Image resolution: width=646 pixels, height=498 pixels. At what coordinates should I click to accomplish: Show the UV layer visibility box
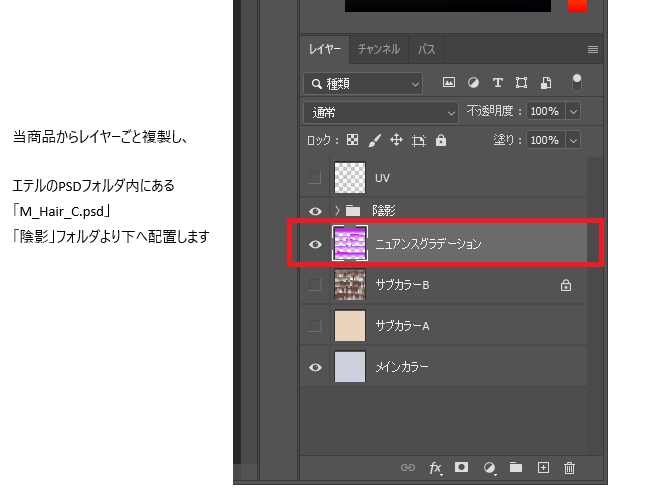315,178
